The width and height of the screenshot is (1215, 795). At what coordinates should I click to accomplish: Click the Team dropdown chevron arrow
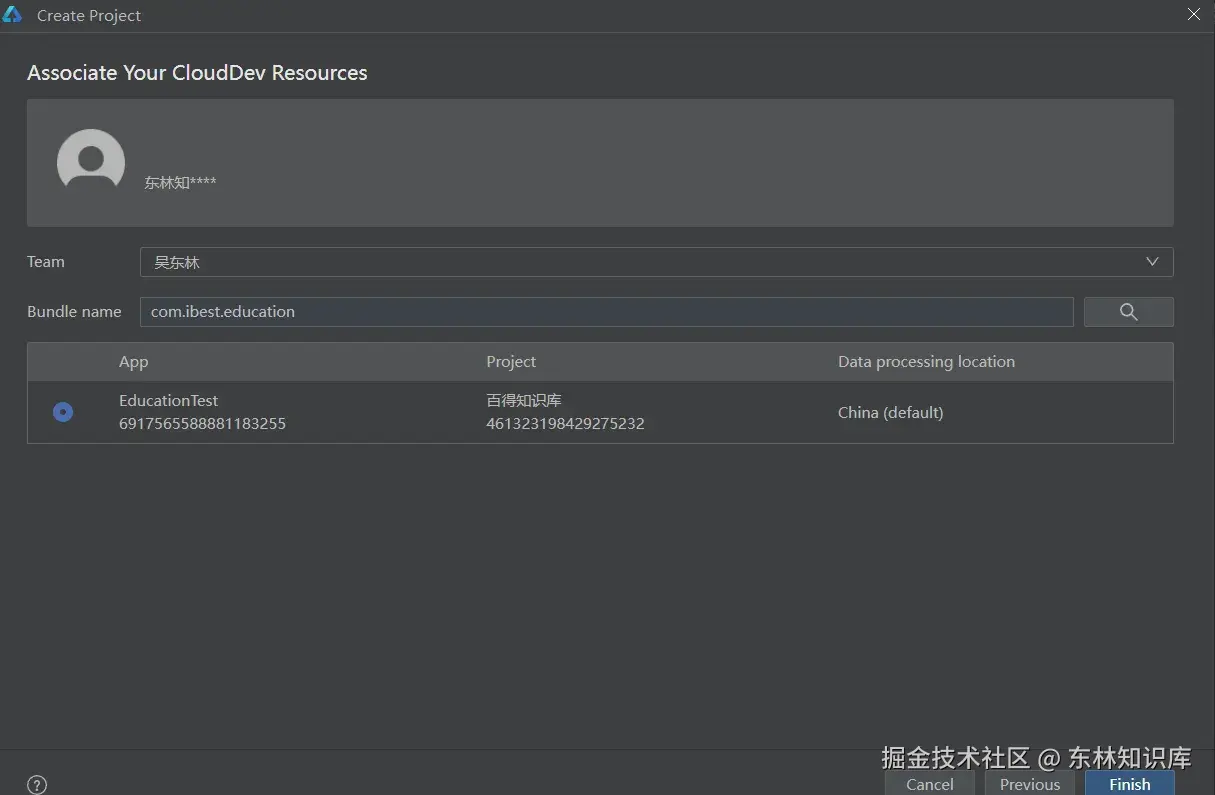click(x=1152, y=262)
